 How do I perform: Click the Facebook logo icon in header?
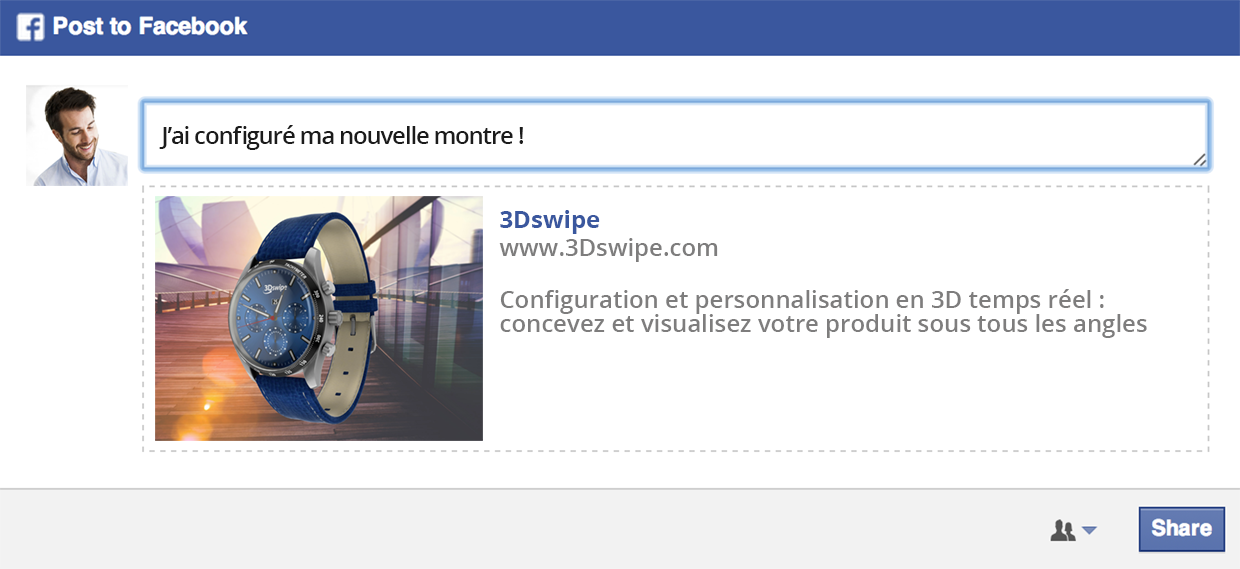pos(30,27)
